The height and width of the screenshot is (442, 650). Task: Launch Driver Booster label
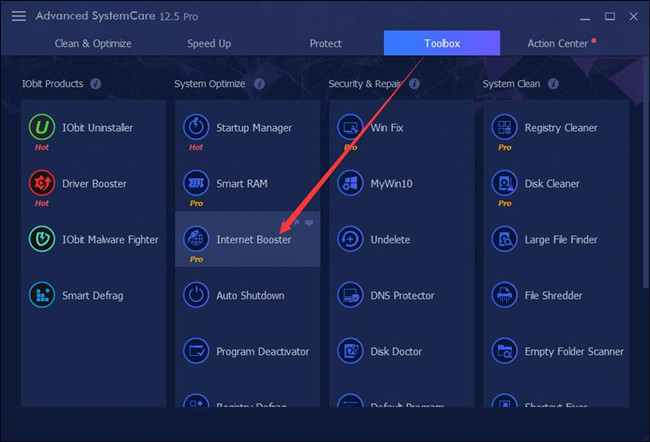[x=95, y=184]
